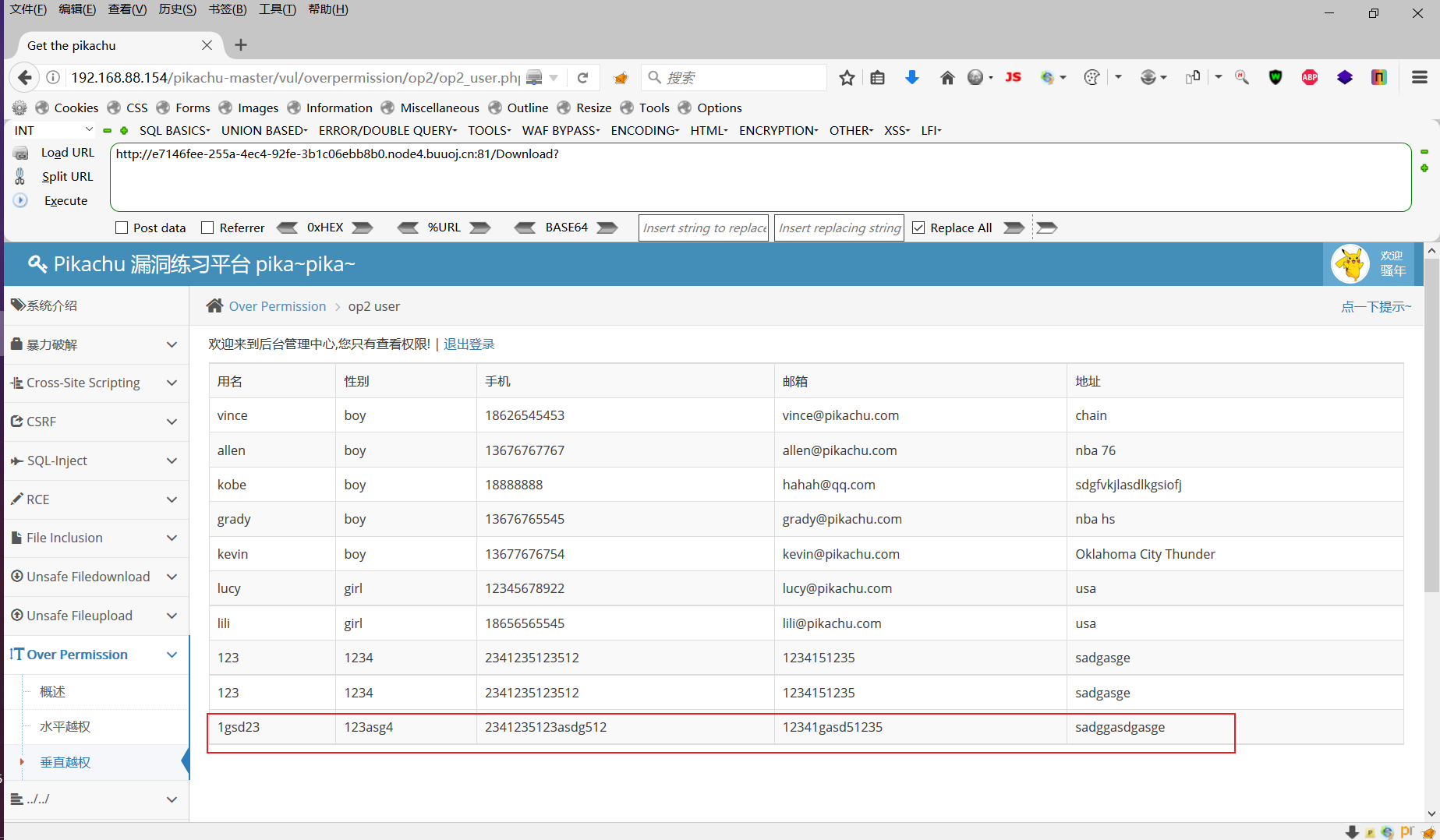Open the WAF BYPASS dropdown menu
The width and height of the screenshot is (1440, 840).
click(561, 130)
